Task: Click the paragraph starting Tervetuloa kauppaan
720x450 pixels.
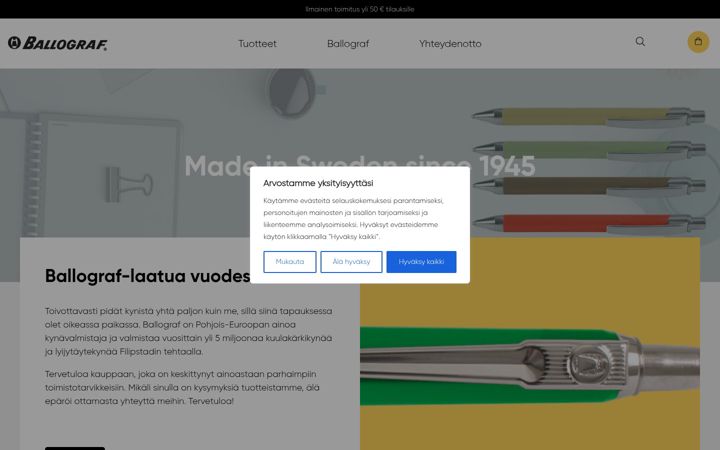Action: [182, 388]
